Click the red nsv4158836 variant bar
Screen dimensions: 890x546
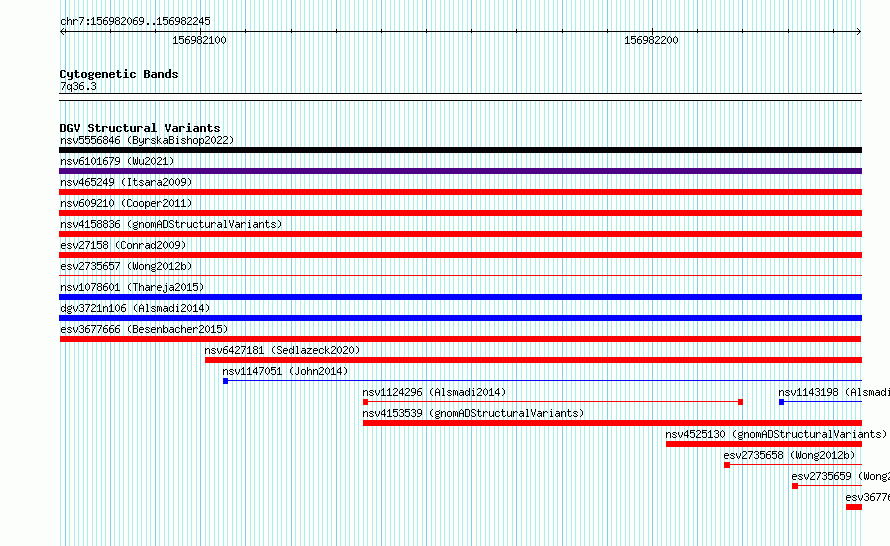coord(460,234)
